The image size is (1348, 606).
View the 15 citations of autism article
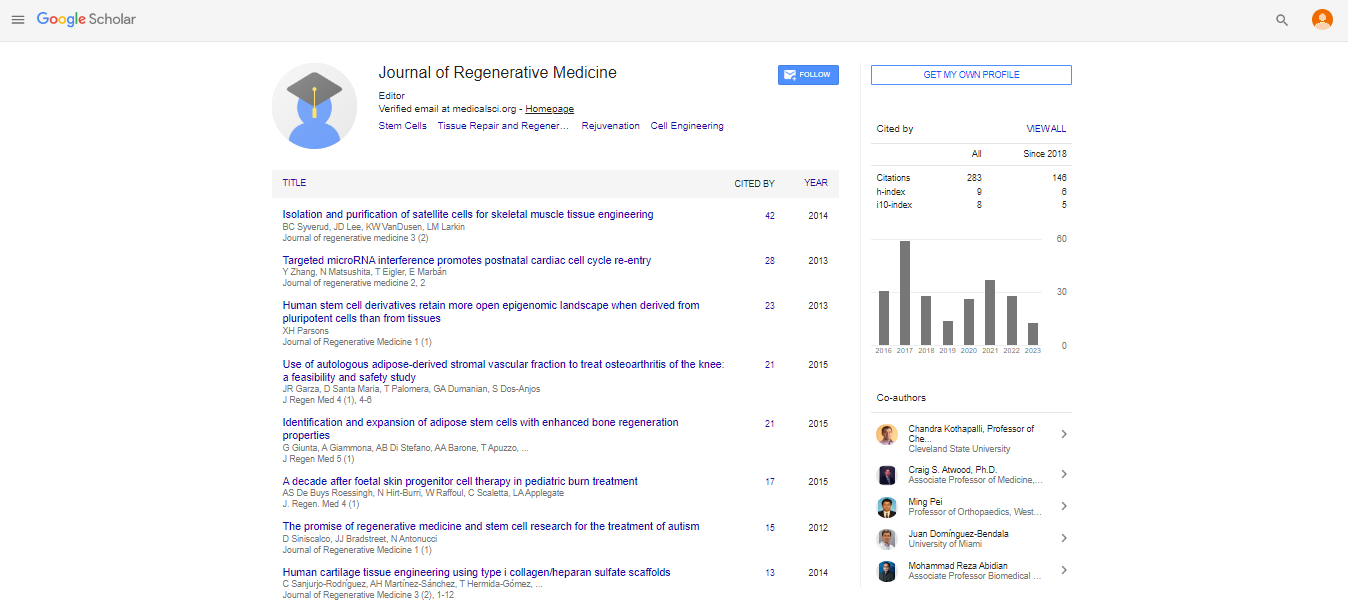[x=769, y=528]
